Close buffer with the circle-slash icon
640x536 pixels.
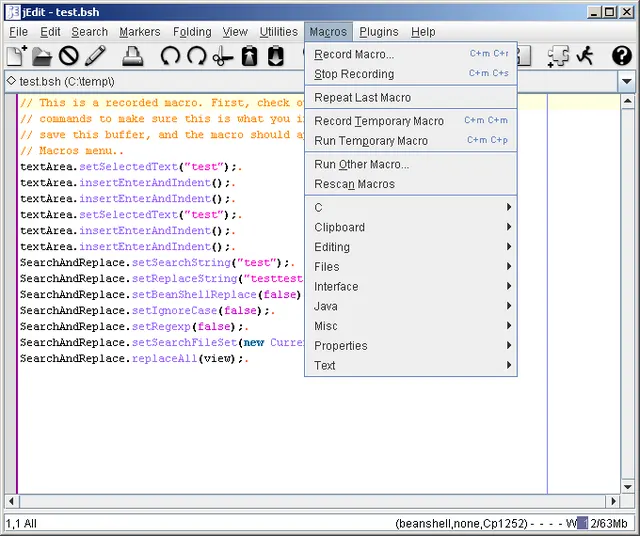(69, 56)
